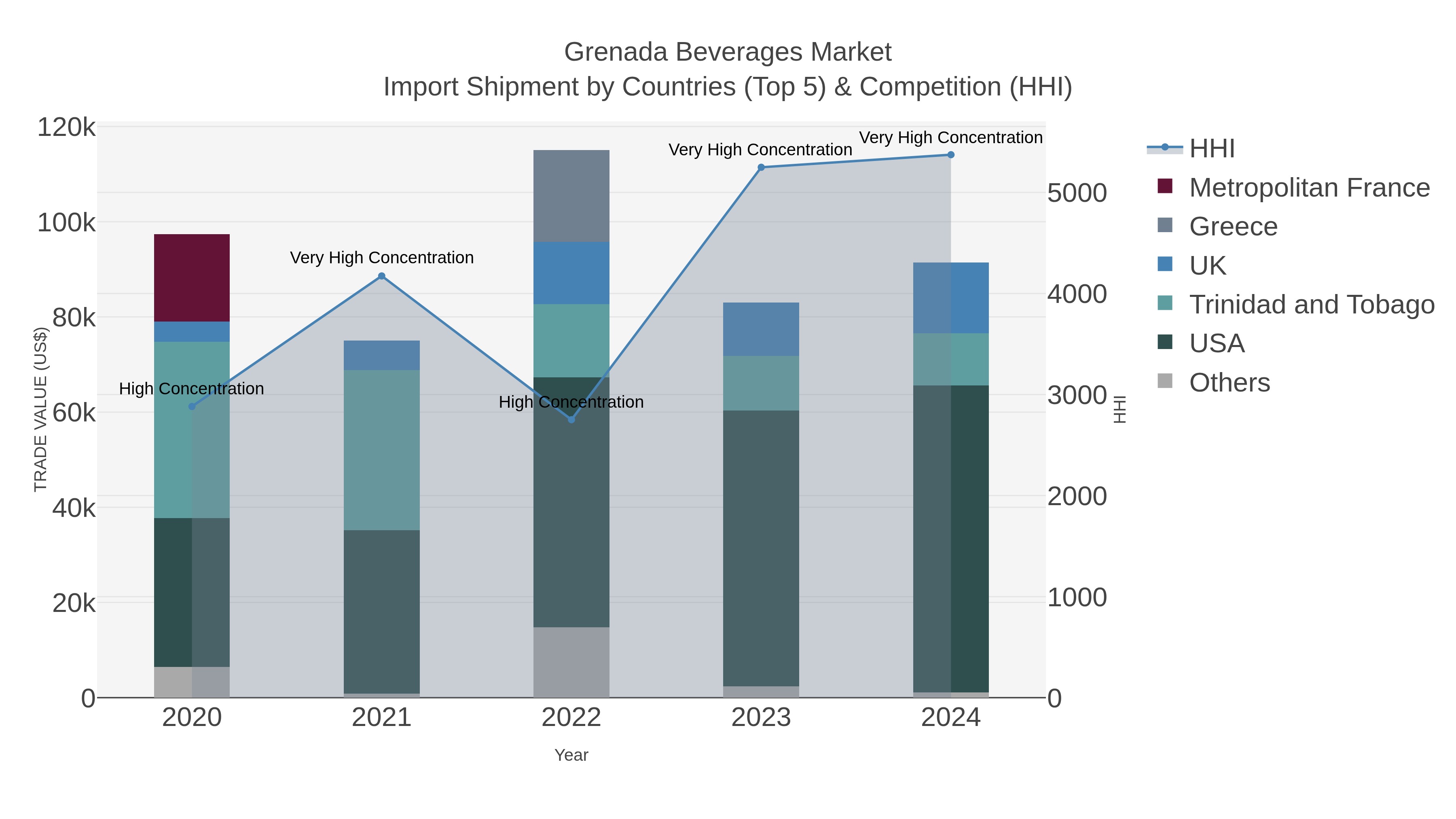
Task: Click Greece bar segment in 2022
Action: [571, 196]
